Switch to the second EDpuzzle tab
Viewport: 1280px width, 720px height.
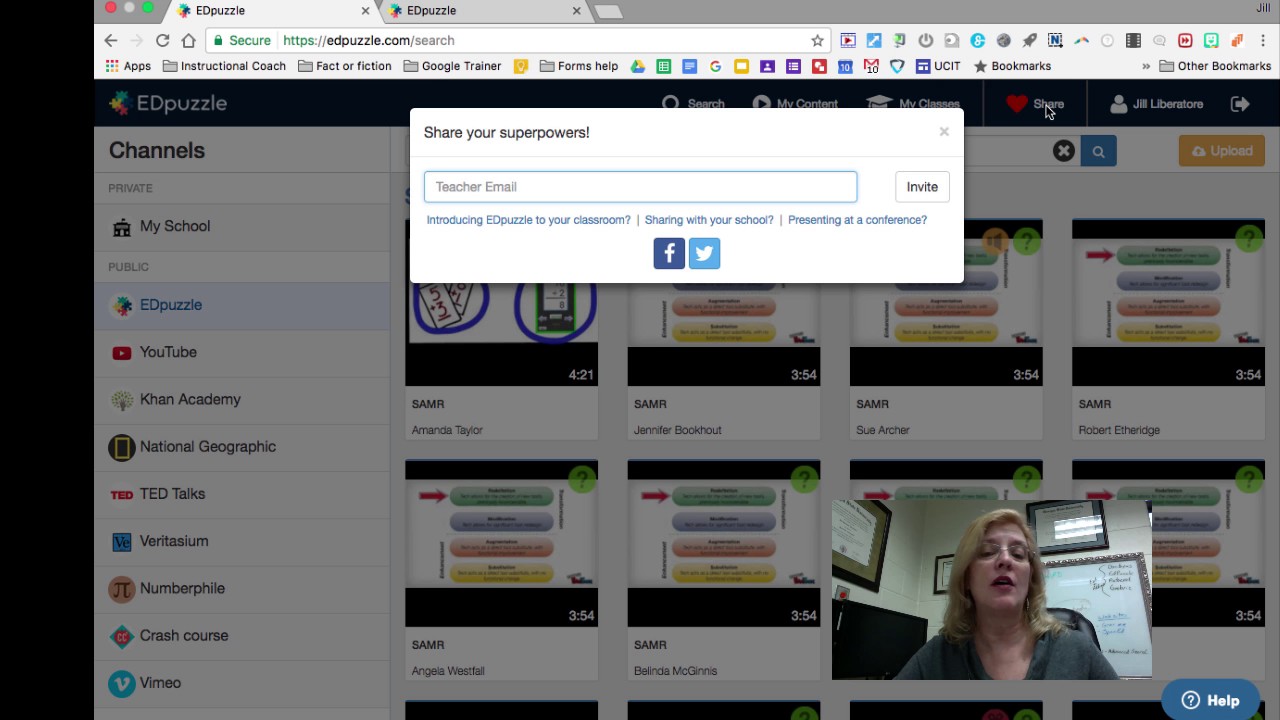click(483, 11)
